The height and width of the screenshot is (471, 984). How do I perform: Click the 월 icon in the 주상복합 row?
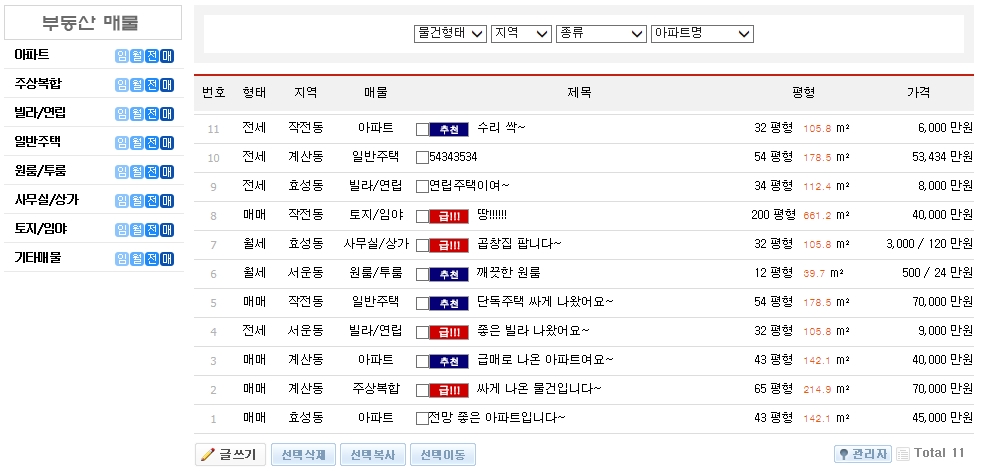[137, 84]
